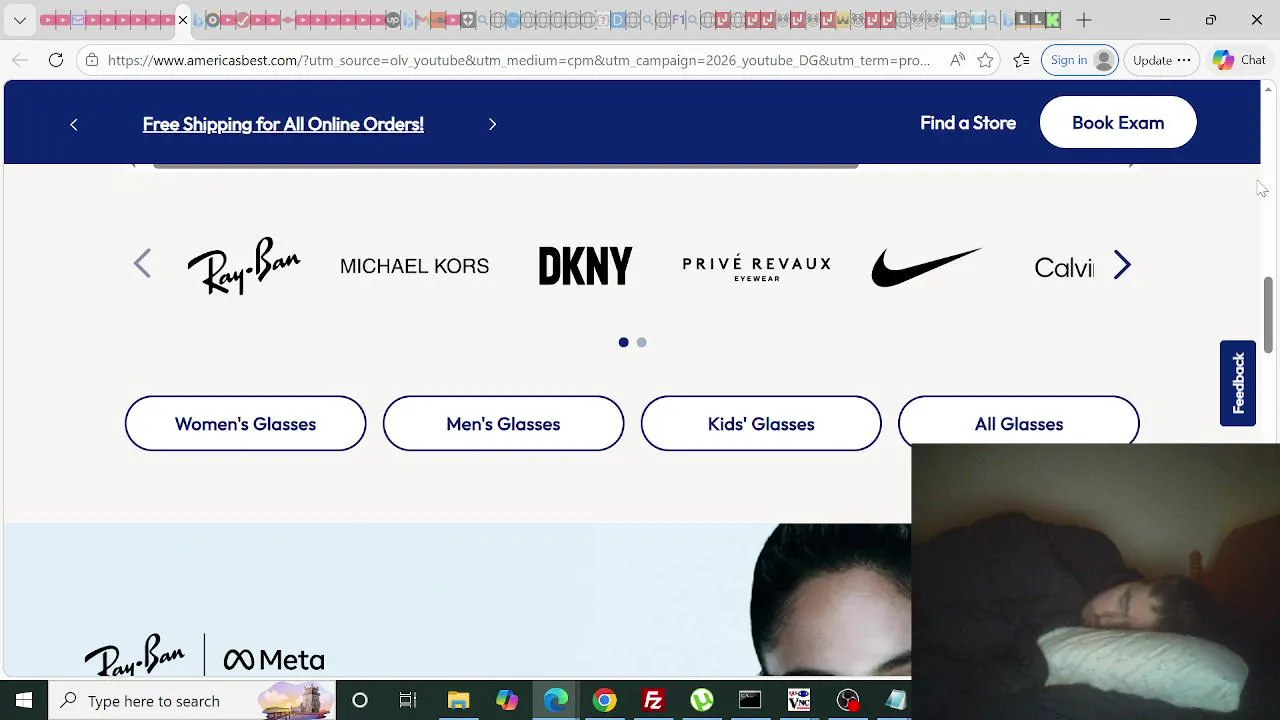Add page to favorites star
This screenshot has height=720, width=1280.
click(985, 60)
